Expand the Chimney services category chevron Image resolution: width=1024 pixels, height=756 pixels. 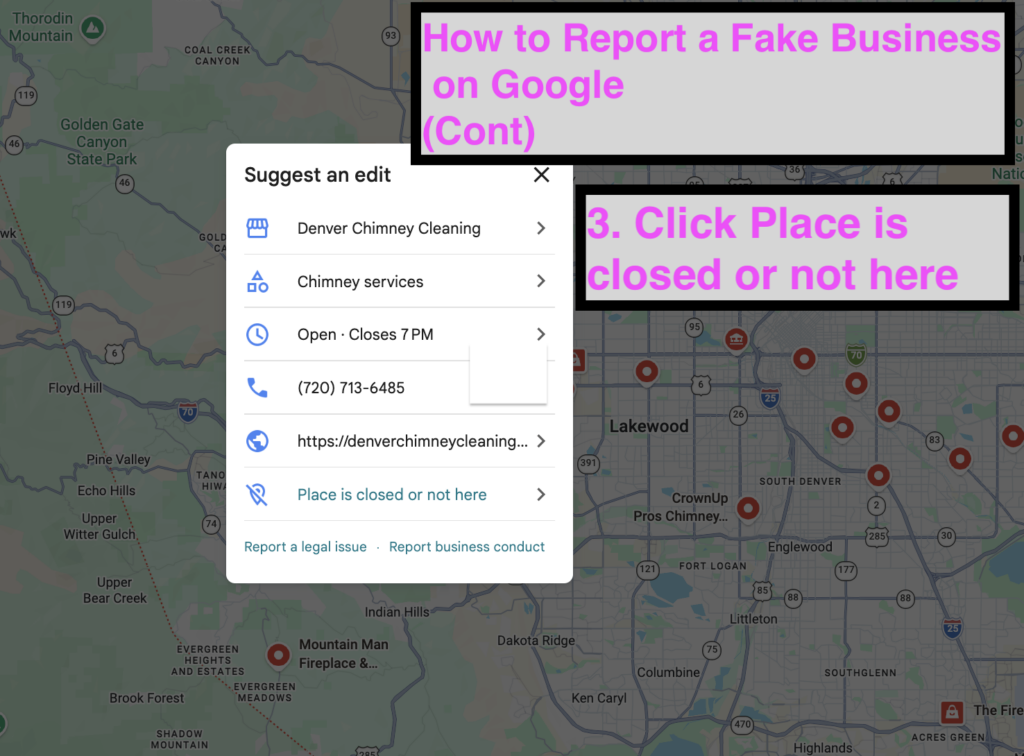(x=541, y=282)
